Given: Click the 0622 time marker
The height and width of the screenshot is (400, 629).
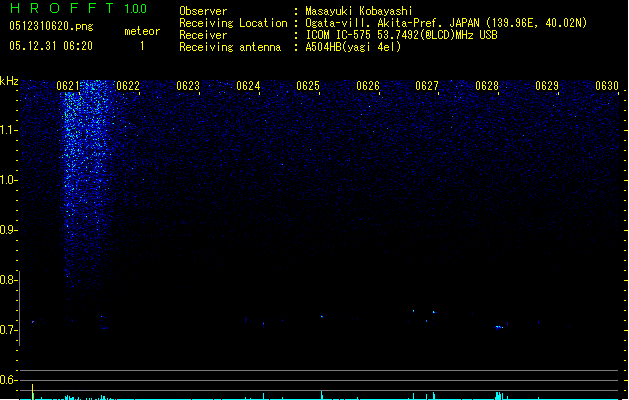Looking at the screenshot, I should pyautogui.click(x=128, y=86).
